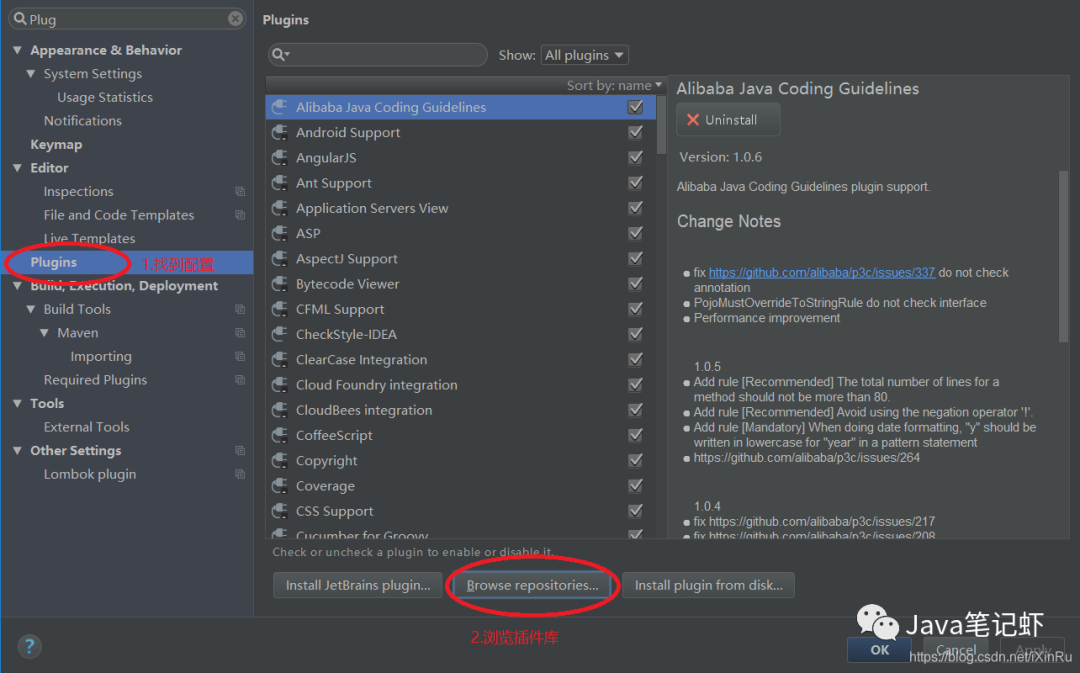1080x673 pixels.
Task: Click the CFML Support plugin icon
Action: coord(280,309)
